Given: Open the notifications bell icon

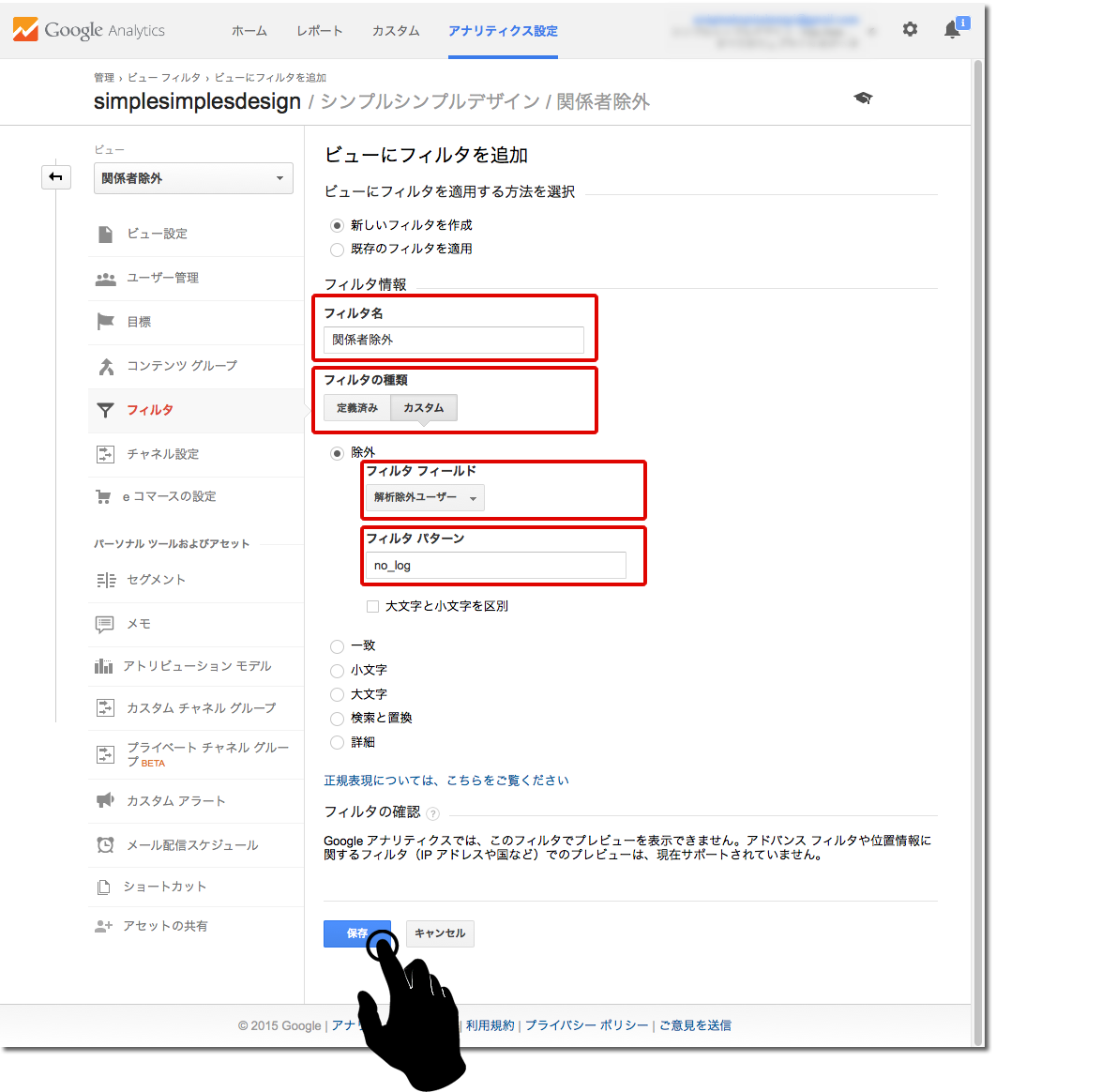Looking at the screenshot, I should tap(952, 30).
